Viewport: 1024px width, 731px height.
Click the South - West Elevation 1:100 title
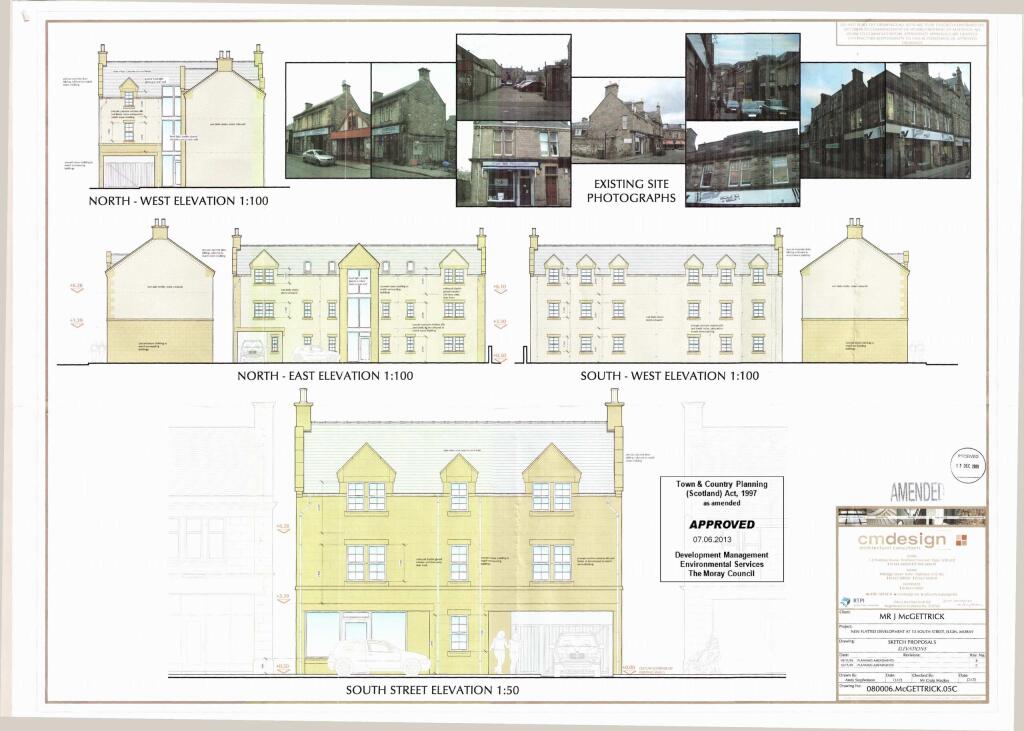coord(669,376)
